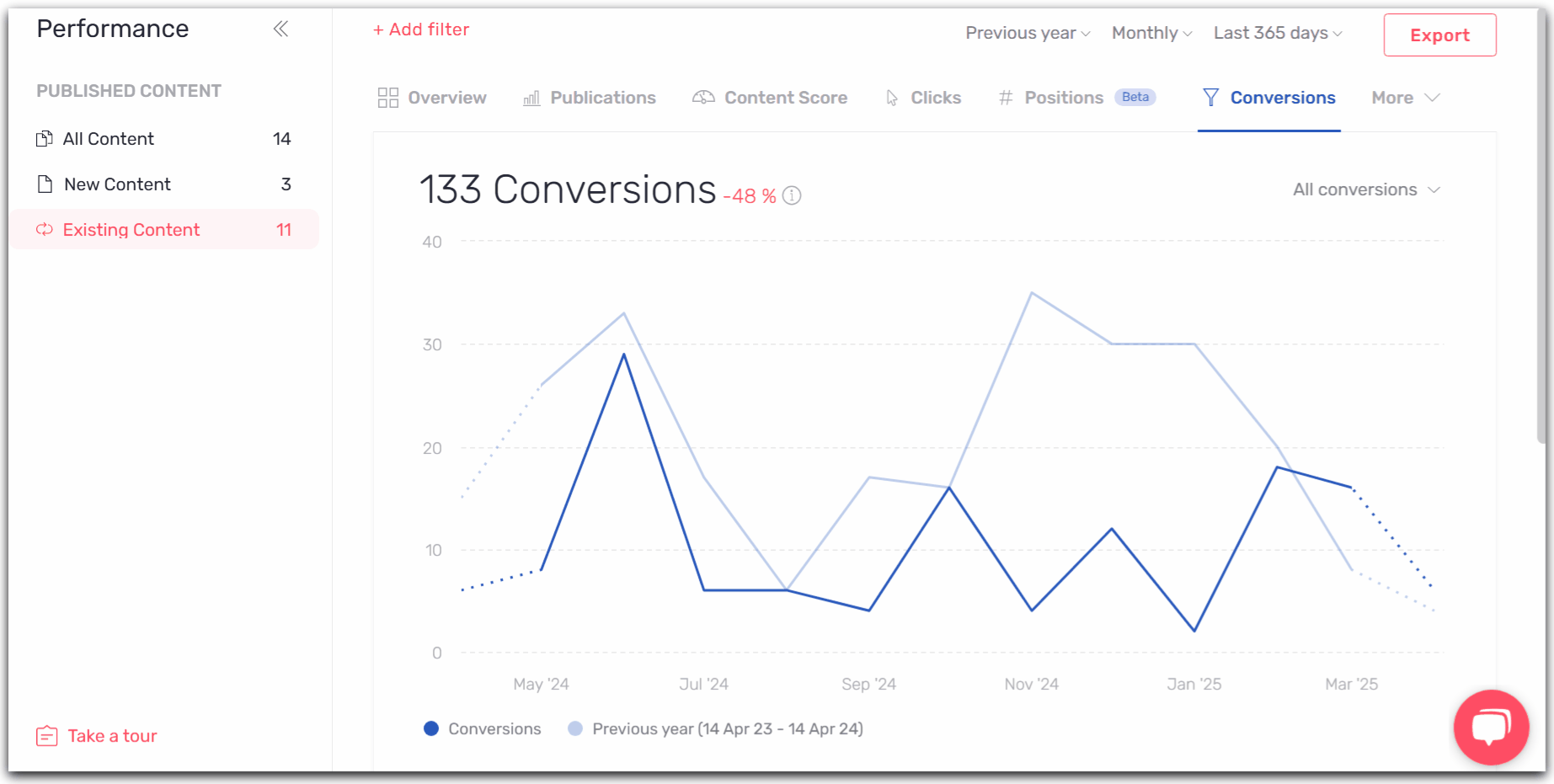The width and height of the screenshot is (1554, 784).
Task: Switch to the Overview tab
Action: tap(432, 98)
